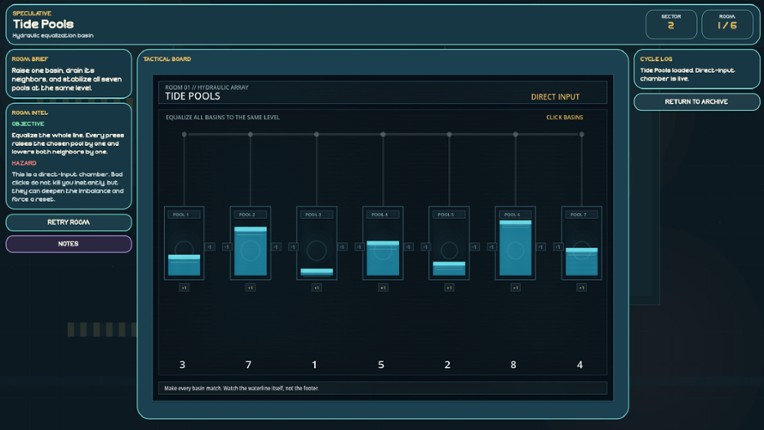Screen dimensions: 764x430
Task: Select the circle inside Pool 3
Action: tap(316, 249)
